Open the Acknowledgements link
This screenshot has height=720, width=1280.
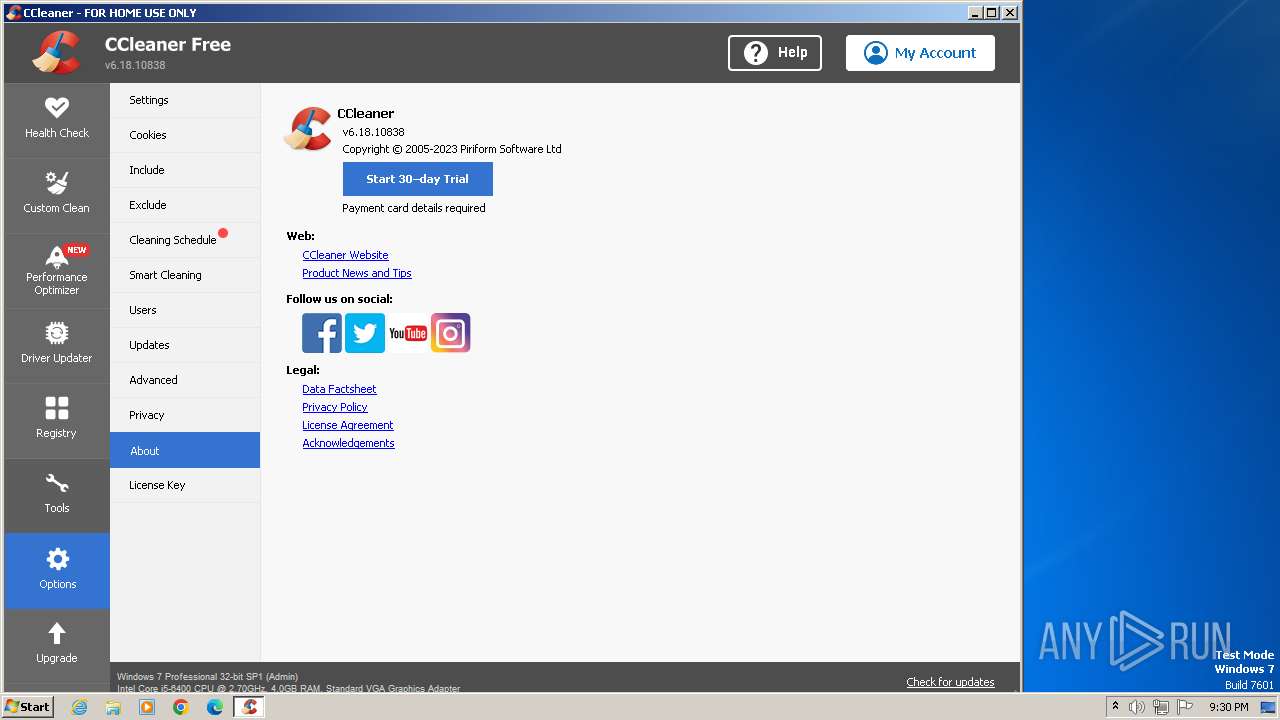[348, 443]
